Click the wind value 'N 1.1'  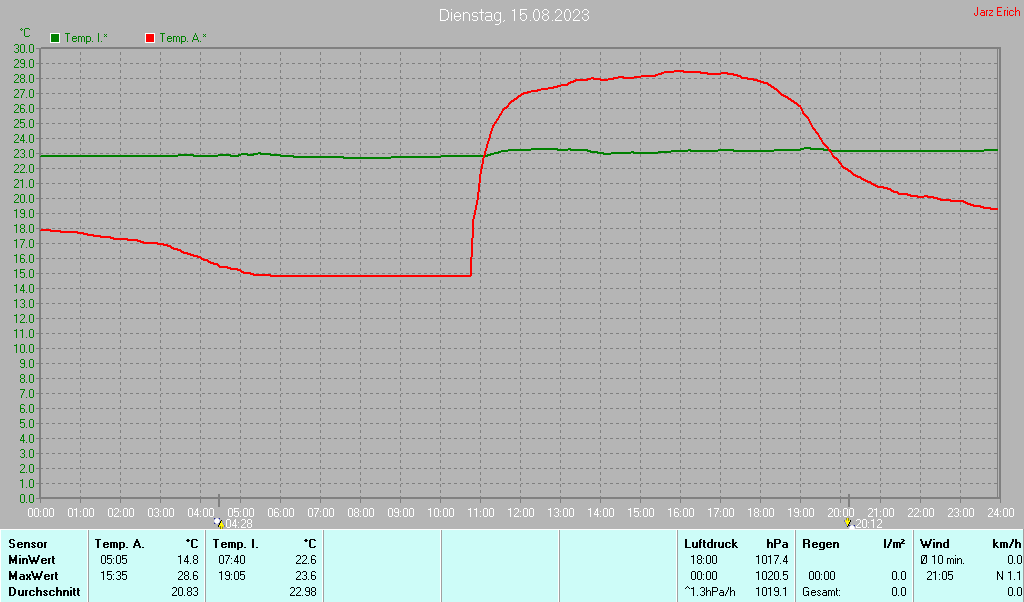click(x=1009, y=577)
